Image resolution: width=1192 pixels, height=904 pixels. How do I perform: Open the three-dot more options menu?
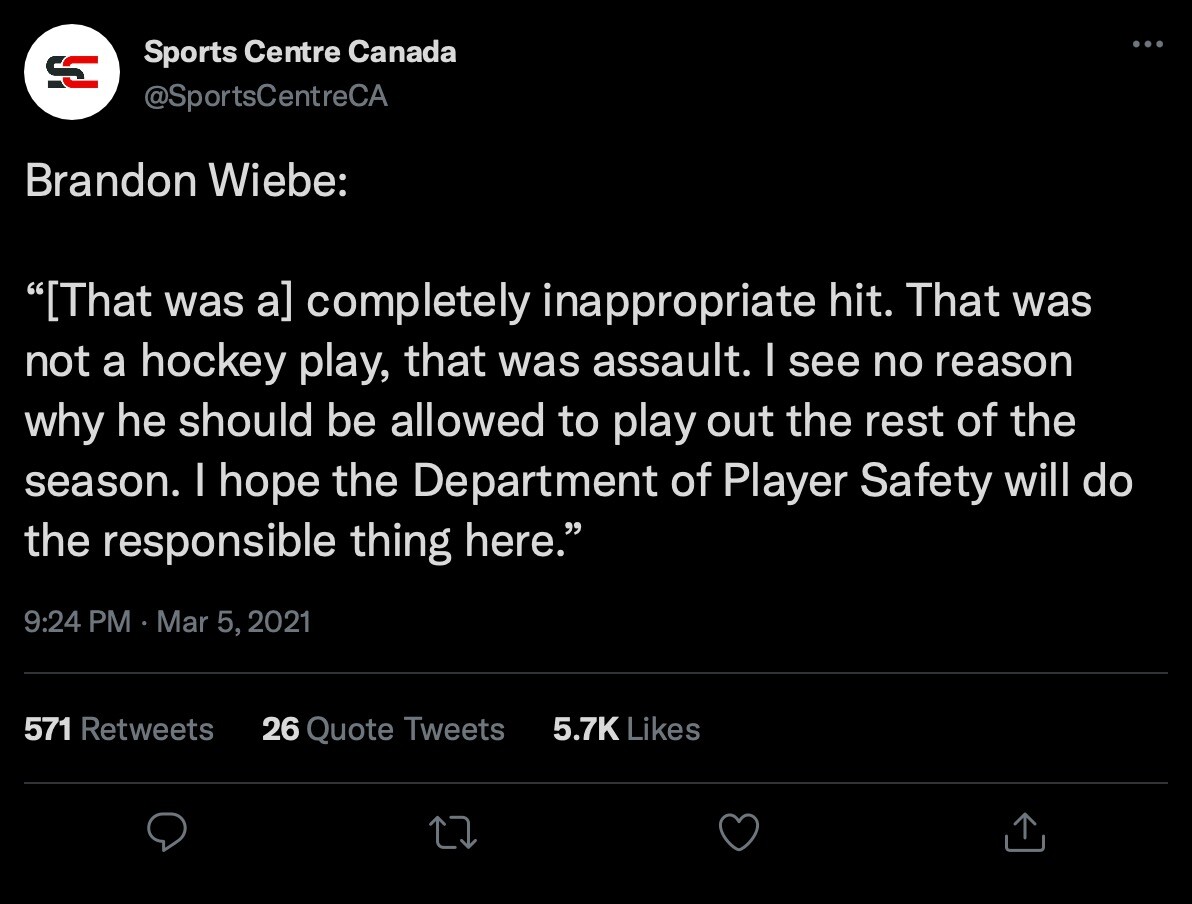(1147, 45)
